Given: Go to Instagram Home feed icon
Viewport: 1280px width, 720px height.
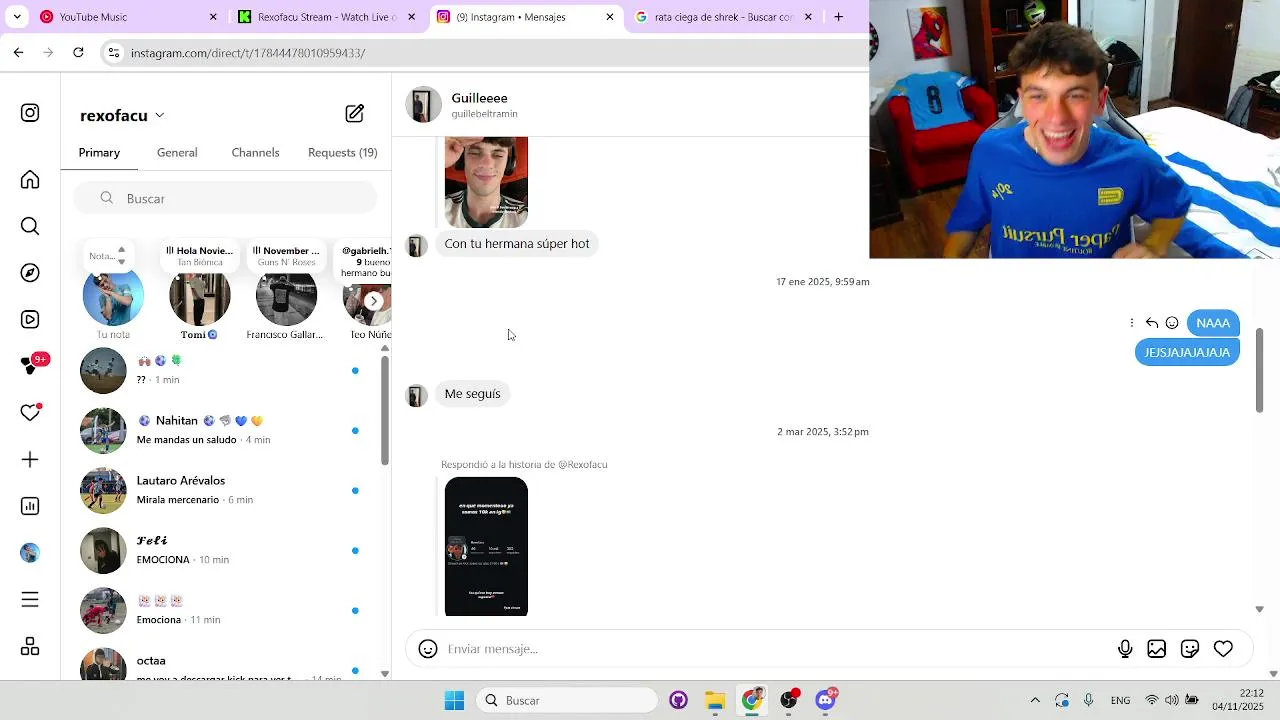Looking at the screenshot, I should click(x=30, y=180).
